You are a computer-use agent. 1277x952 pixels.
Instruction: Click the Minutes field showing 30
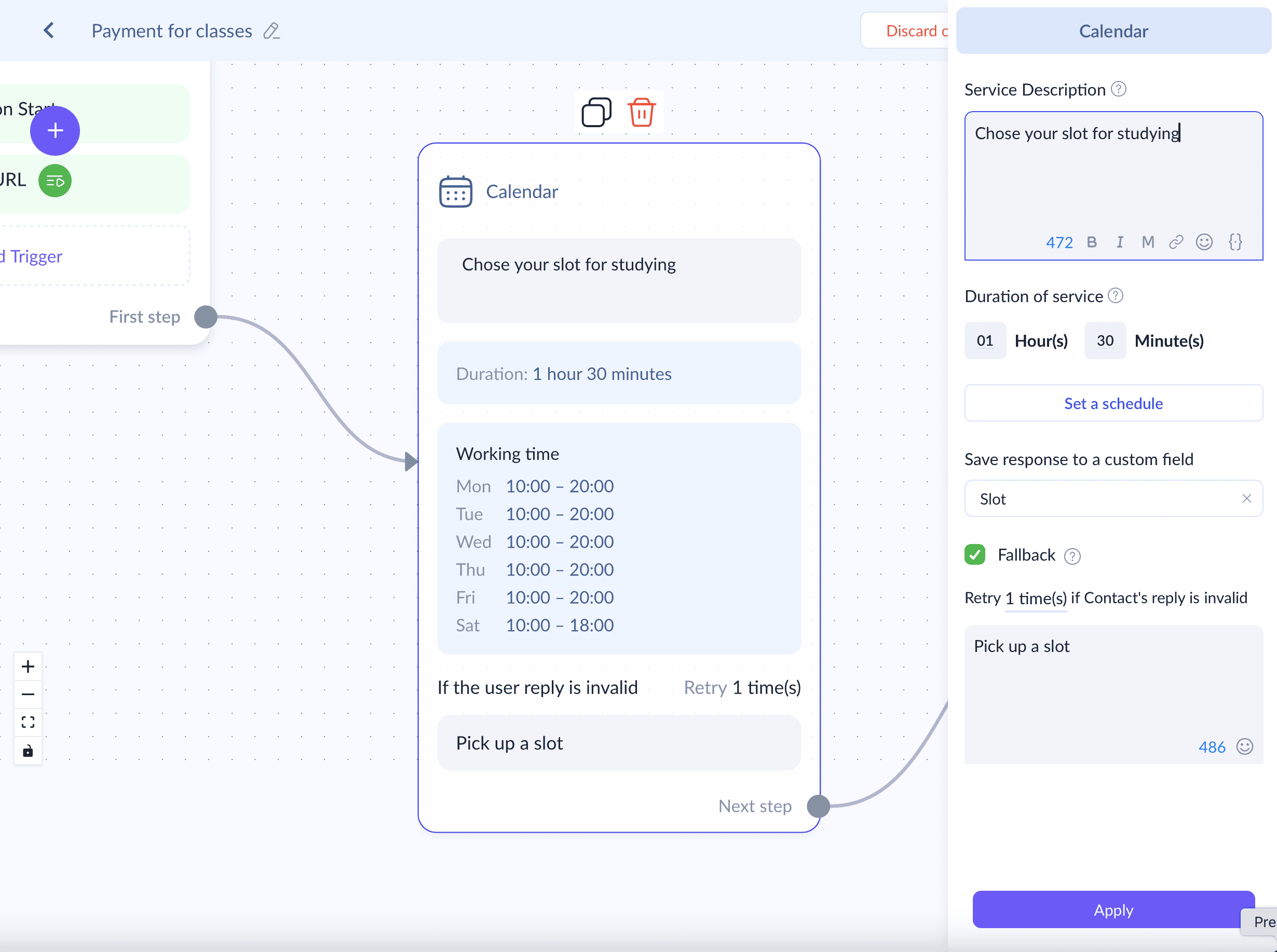tap(1105, 341)
